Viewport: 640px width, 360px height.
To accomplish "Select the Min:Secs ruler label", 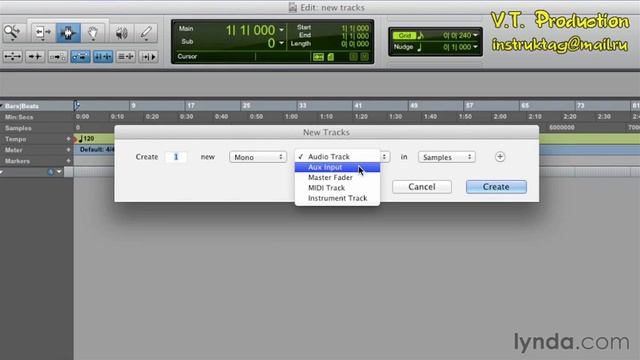I will click(x=19, y=117).
